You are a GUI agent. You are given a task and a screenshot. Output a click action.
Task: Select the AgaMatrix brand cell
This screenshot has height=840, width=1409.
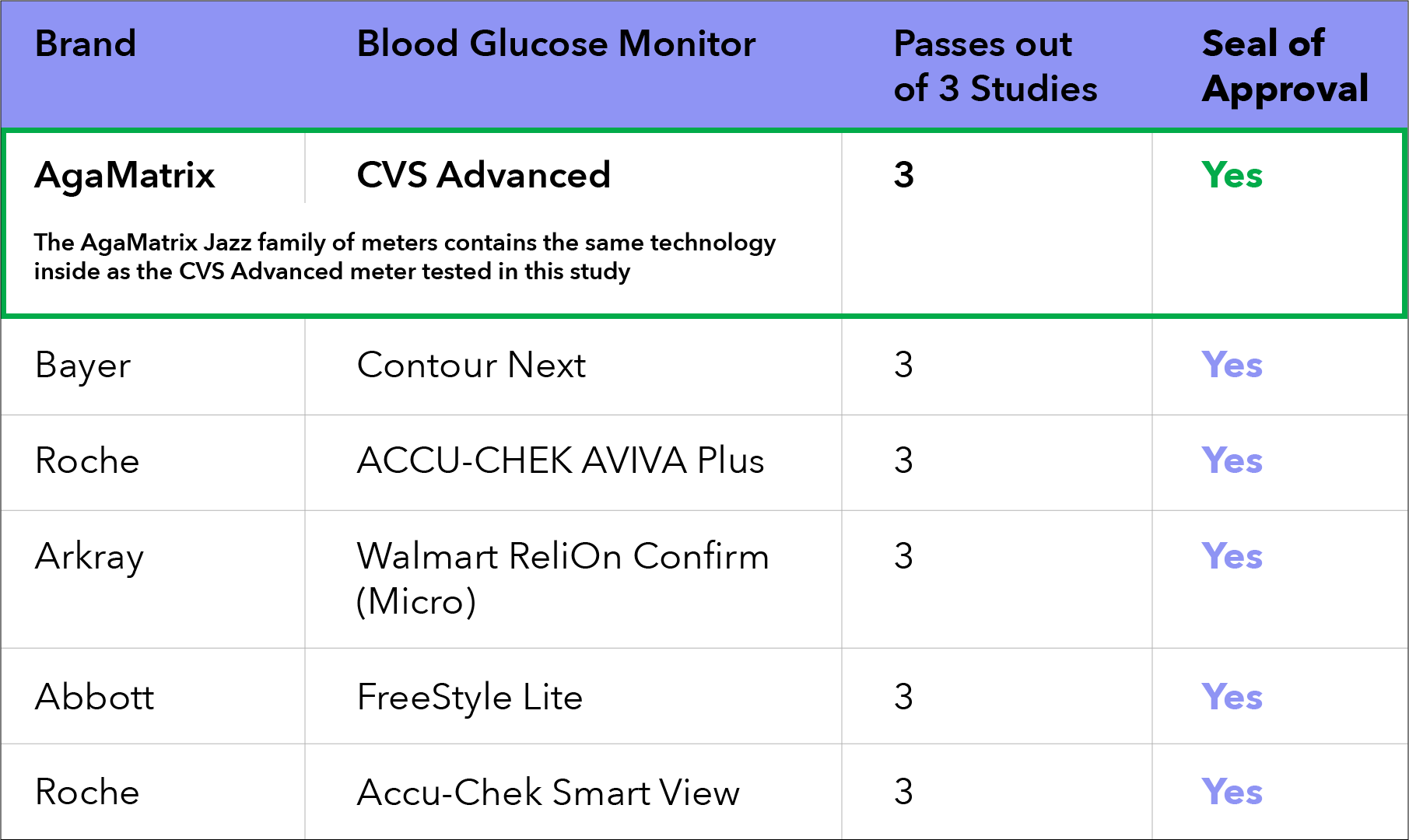(124, 176)
